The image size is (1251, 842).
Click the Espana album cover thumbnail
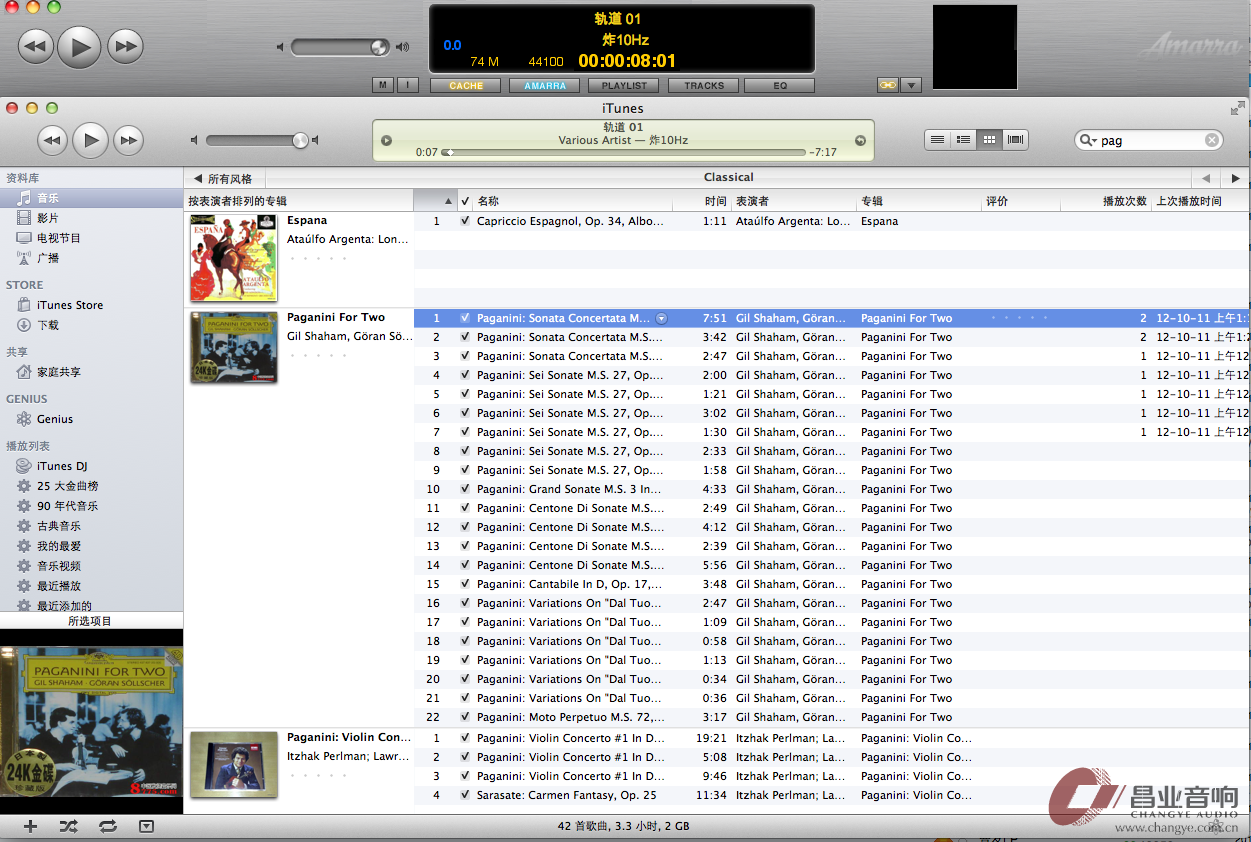[233, 258]
